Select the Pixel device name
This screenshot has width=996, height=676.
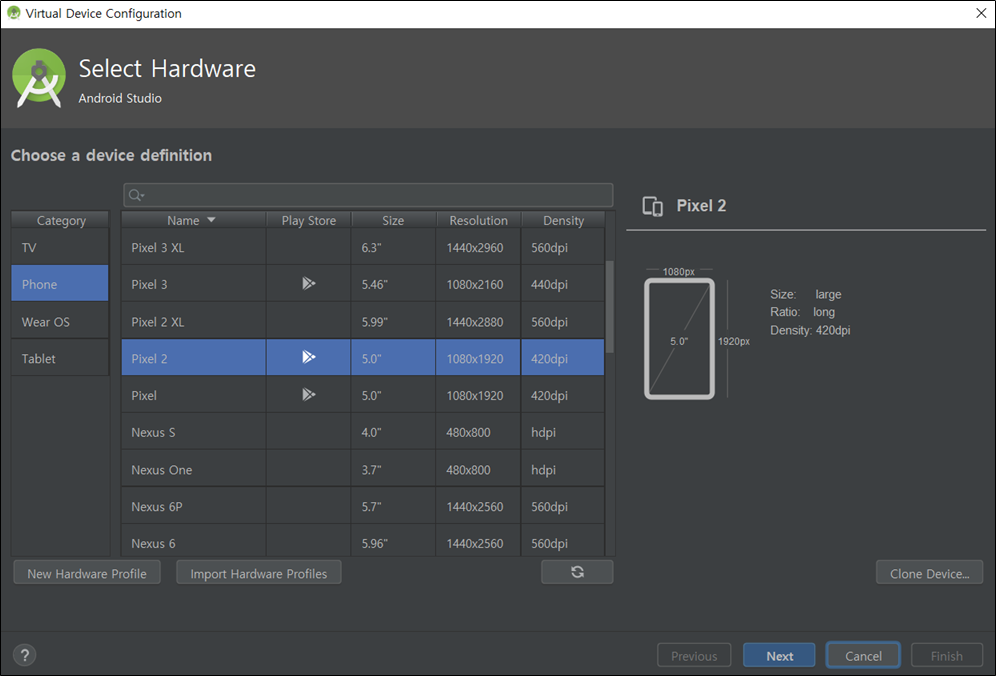coord(144,395)
